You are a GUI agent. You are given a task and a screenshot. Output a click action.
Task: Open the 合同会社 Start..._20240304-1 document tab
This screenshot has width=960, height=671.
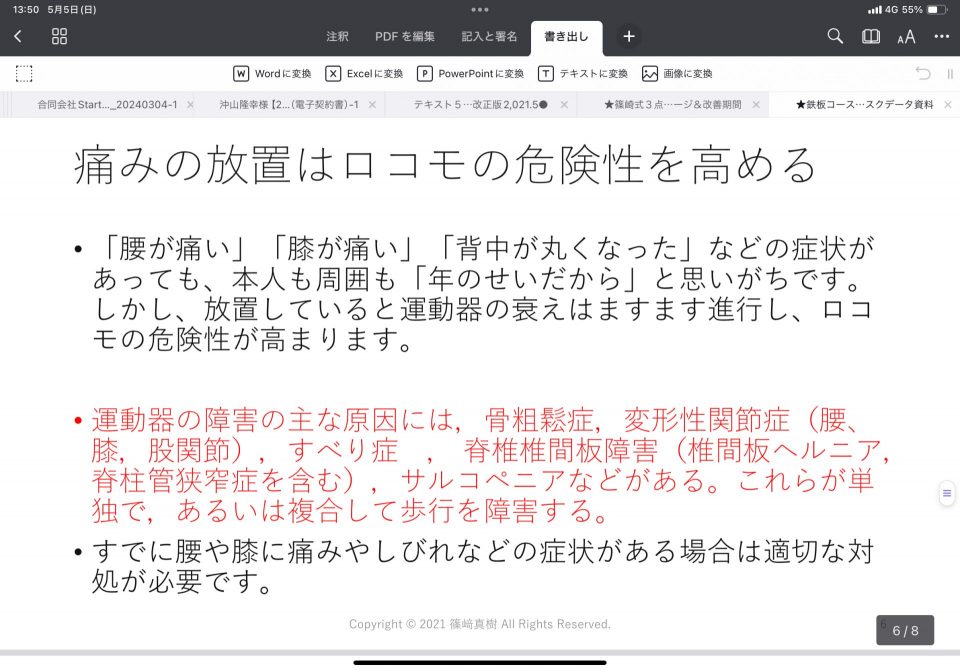[x=107, y=105]
